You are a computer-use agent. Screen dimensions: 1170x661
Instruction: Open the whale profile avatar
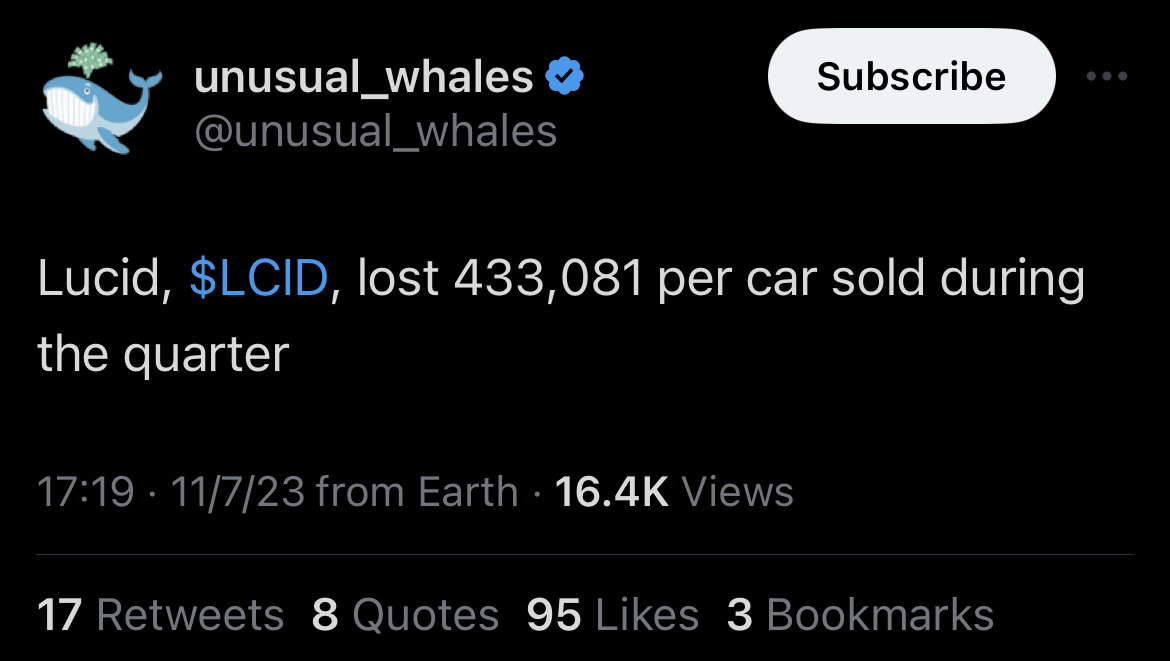pyautogui.click(x=101, y=98)
